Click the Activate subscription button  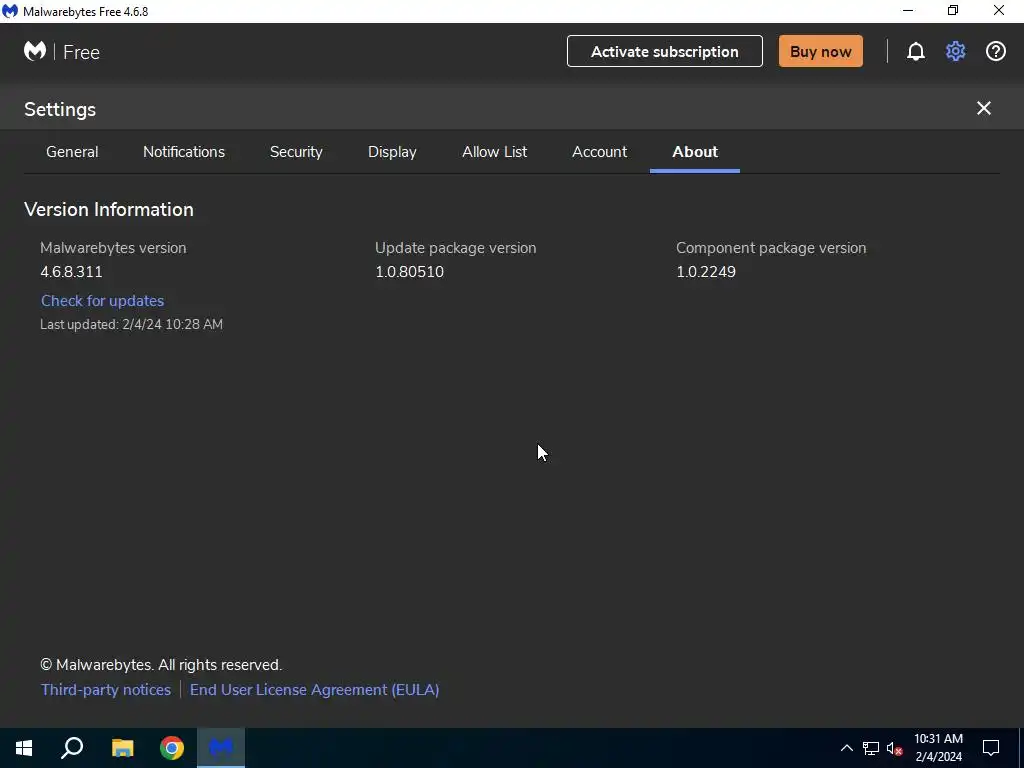(665, 52)
